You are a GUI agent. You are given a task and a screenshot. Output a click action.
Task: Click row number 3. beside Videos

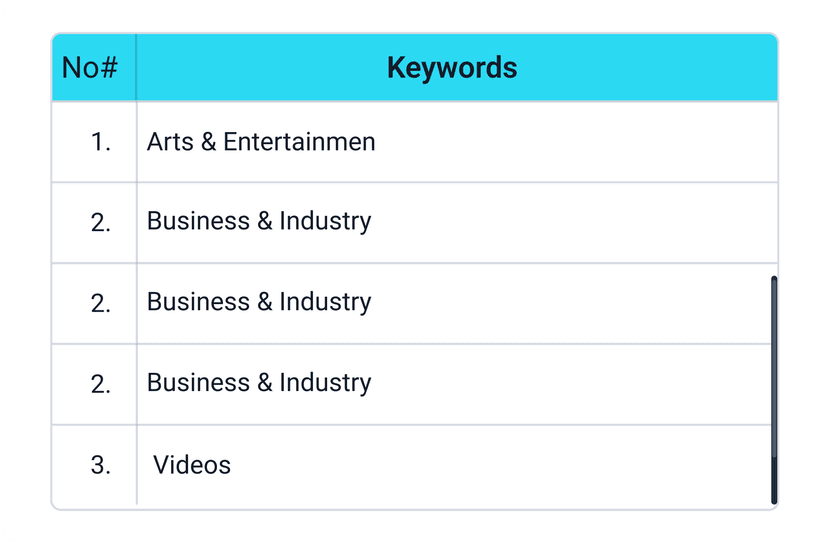(101, 466)
